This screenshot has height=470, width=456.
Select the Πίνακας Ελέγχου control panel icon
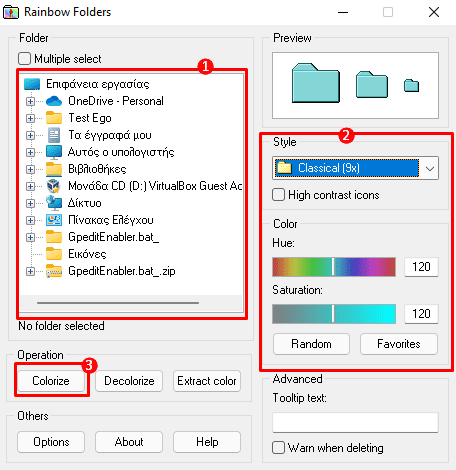click(54, 220)
